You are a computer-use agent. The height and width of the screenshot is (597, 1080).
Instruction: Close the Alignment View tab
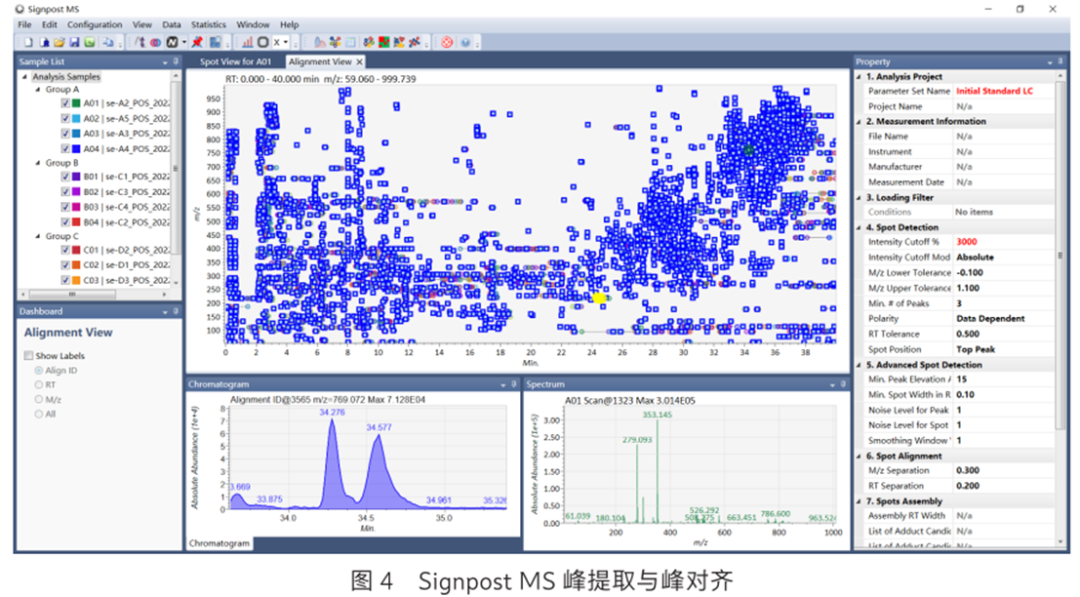coord(359,62)
